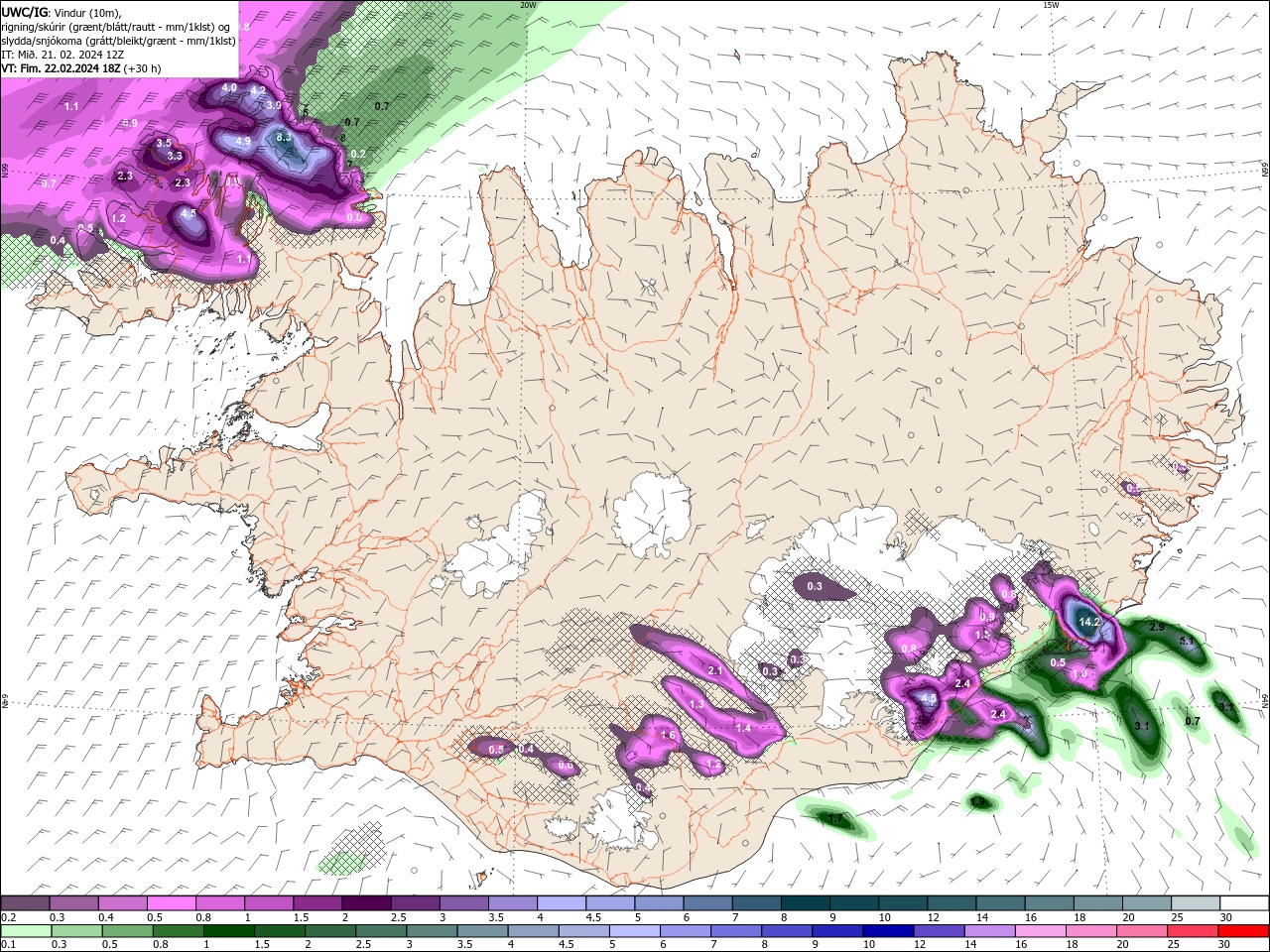
Task: Click the 4.9 value on the map
Action: tap(243, 142)
